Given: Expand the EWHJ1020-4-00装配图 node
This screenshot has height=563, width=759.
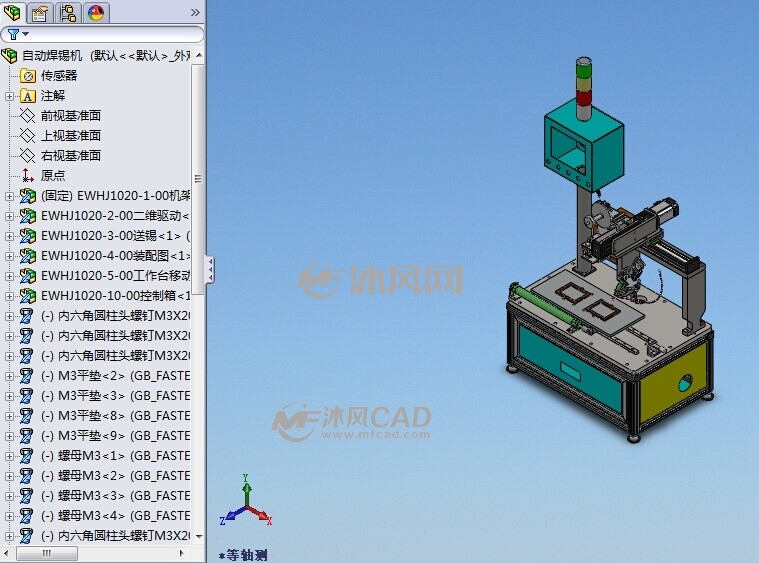Looking at the screenshot, I should [x=9, y=256].
